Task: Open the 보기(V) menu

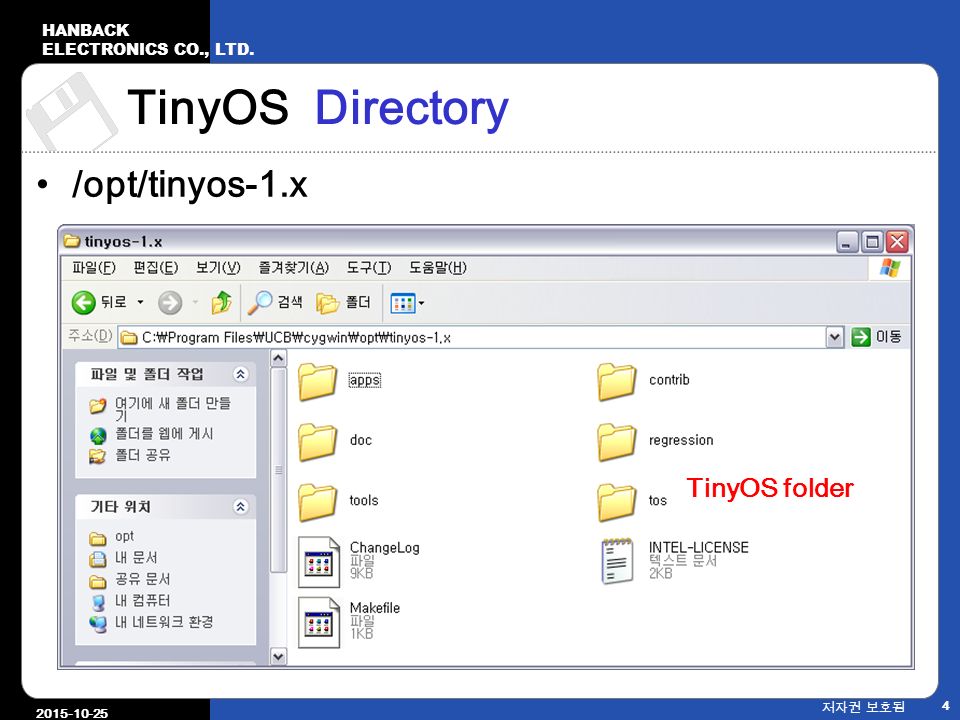Action: pyautogui.click(x=218, y=268)
